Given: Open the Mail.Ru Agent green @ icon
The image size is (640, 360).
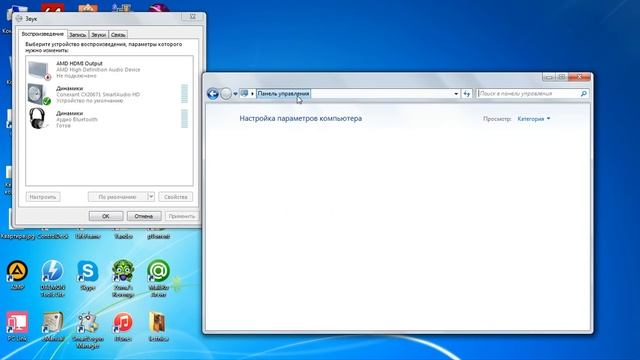Looking at the screenshot, I should [158, 271].
